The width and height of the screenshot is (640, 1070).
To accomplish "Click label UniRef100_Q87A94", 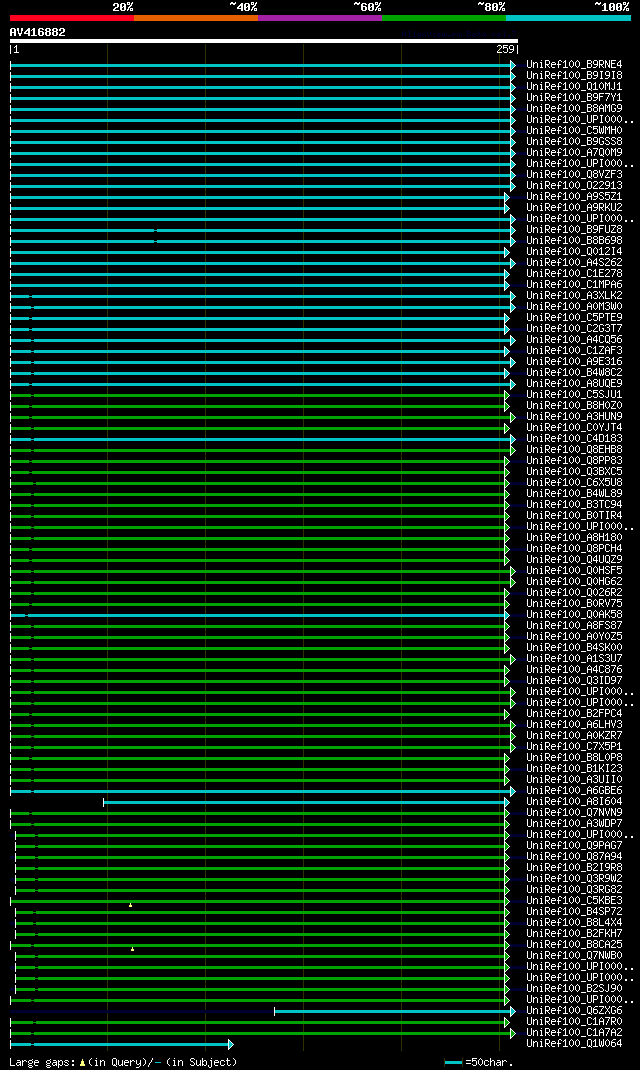I will [574, 856].
